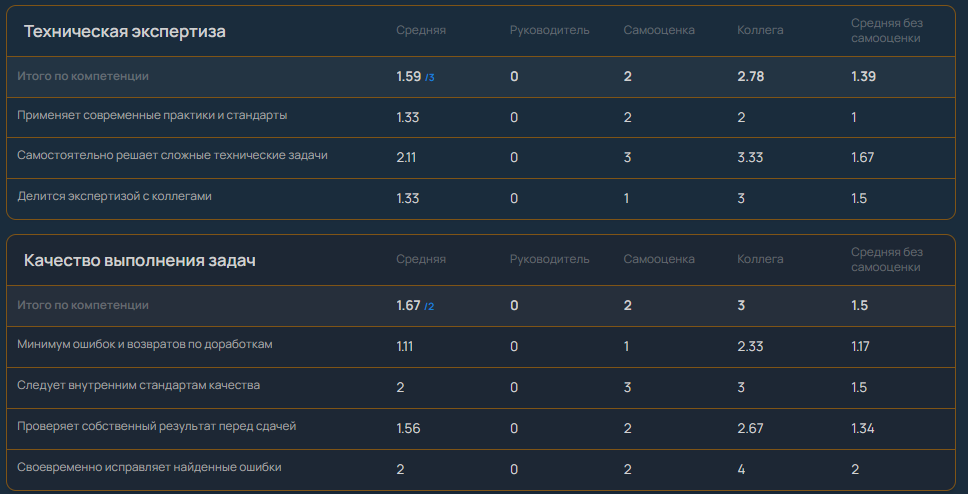Click 'Средняя' column header in Техническая экспертиза table

[421, 30]
